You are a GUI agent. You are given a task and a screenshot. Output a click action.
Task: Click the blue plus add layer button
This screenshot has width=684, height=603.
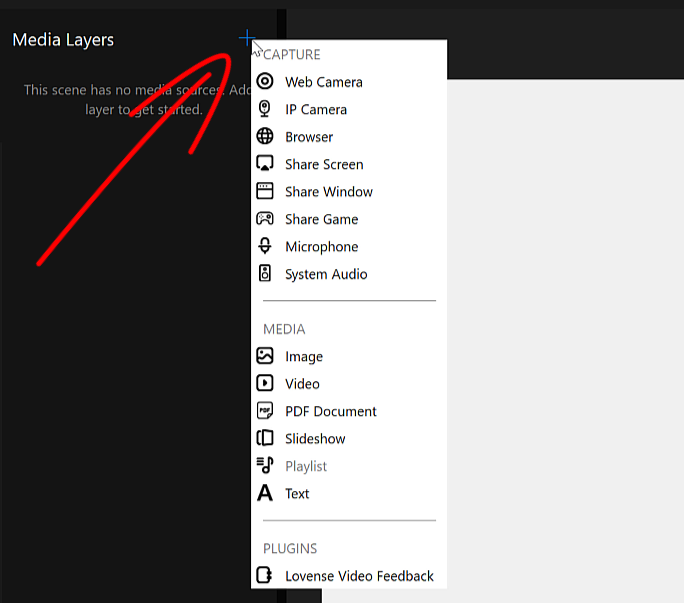pos(247,38)
